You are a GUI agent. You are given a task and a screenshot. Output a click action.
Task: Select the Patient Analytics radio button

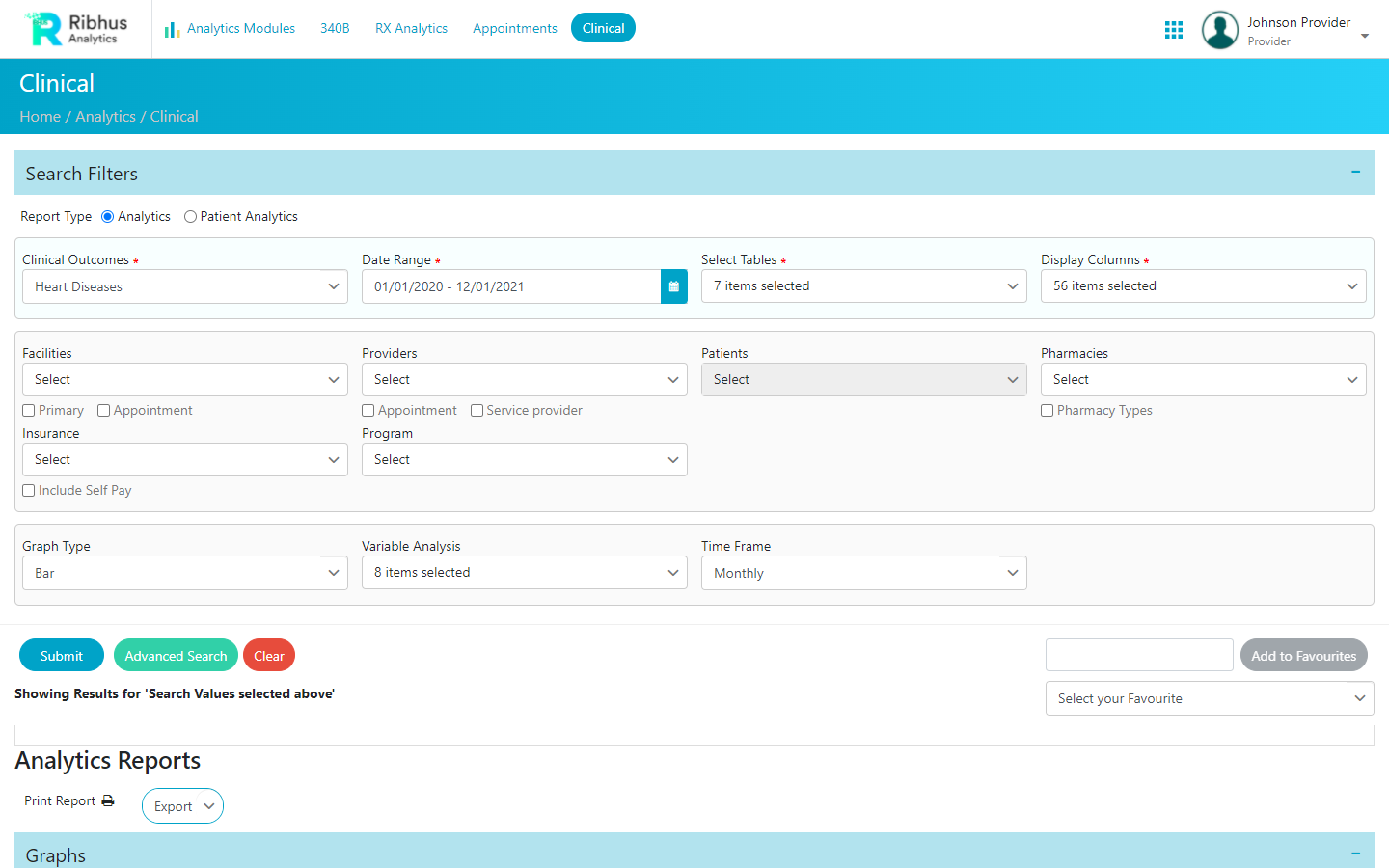[x=191, y=217]
